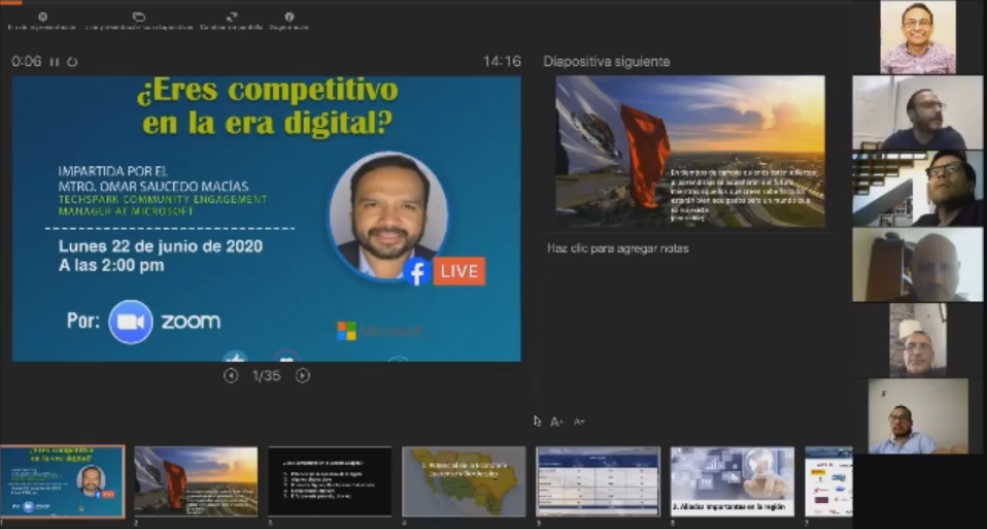The height and width of the screenshot is (529, 987).
Task: Jump to slide 2 flag thumbnail
Action: (196, 481)
